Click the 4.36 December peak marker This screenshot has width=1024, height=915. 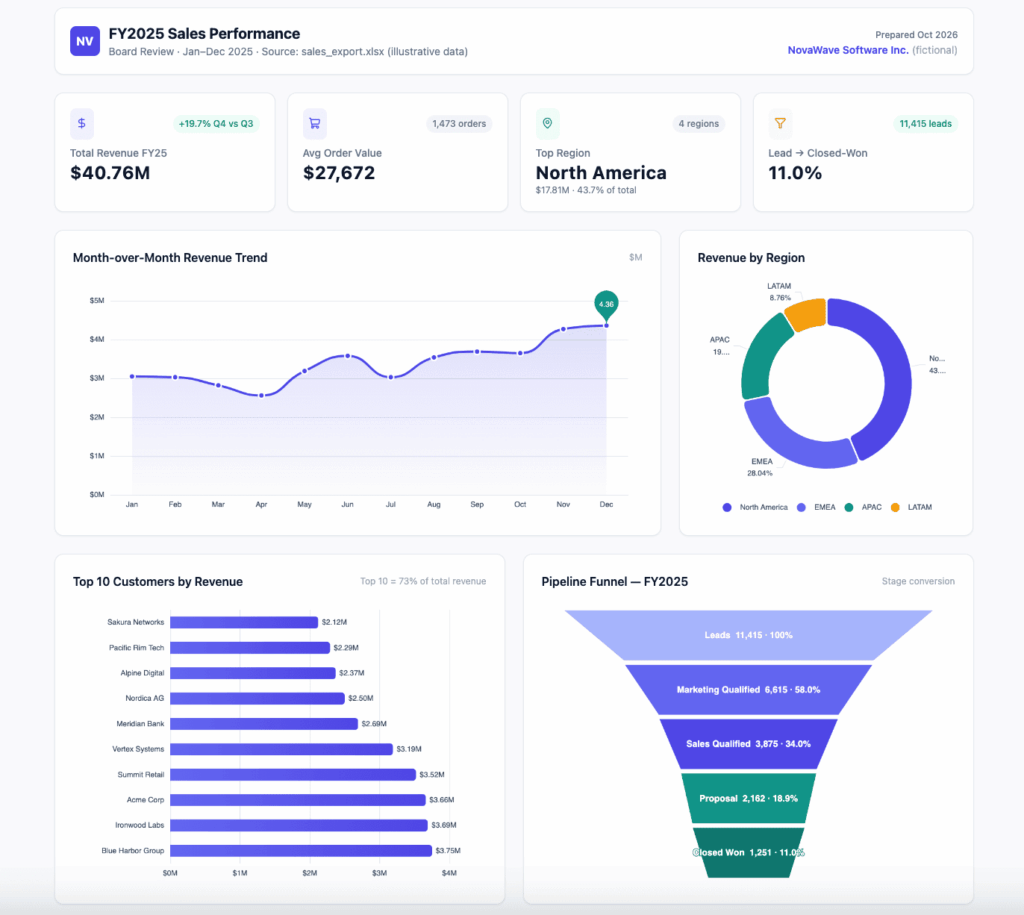(x=606, y=304)
